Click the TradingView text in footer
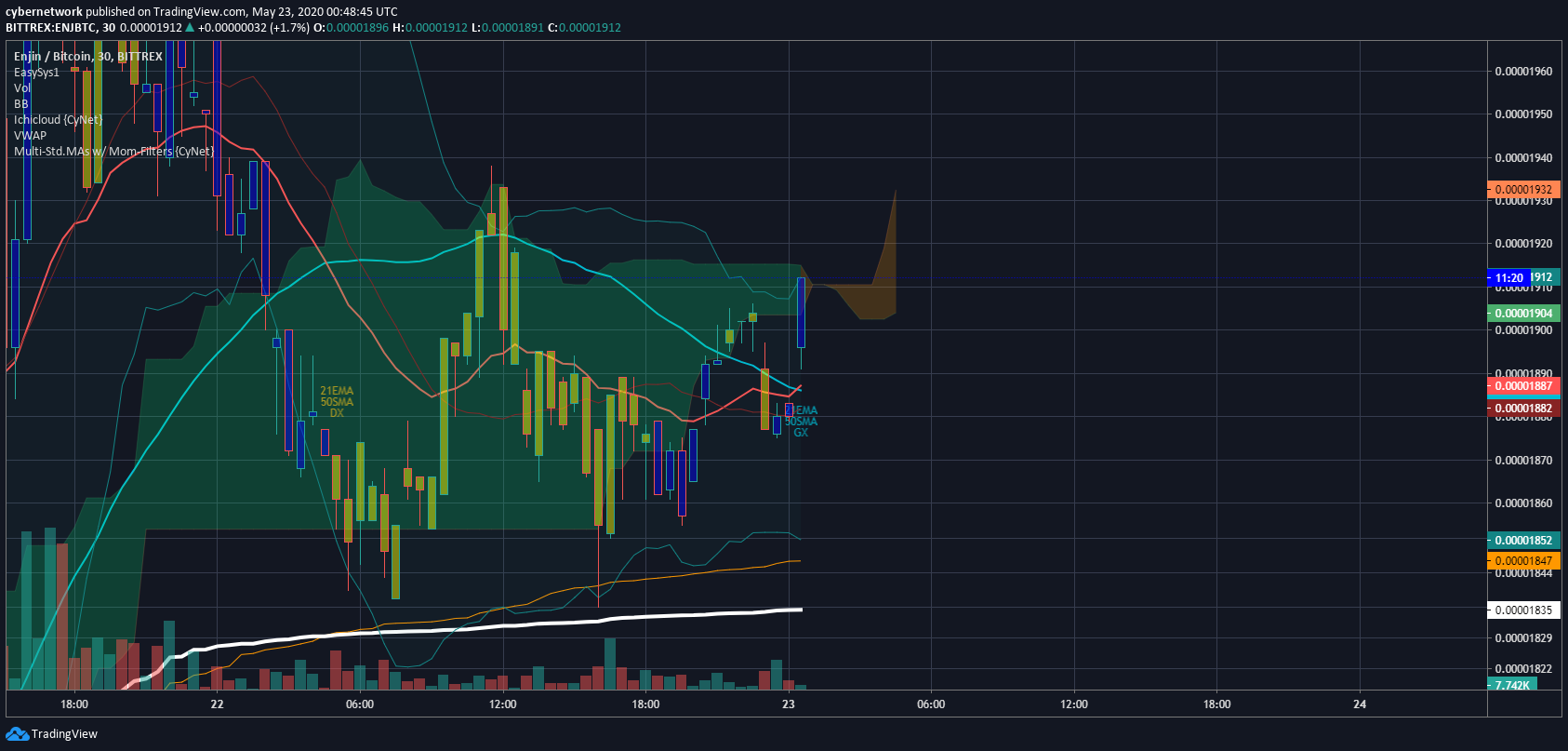1568x751 pixels. [64, 734]
